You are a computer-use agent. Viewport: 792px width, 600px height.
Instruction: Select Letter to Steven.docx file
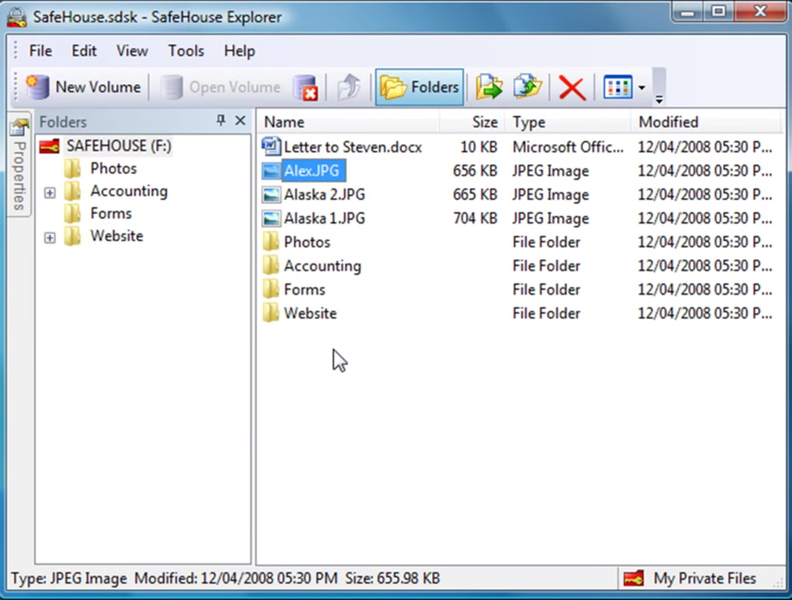[x=353, y=147]
